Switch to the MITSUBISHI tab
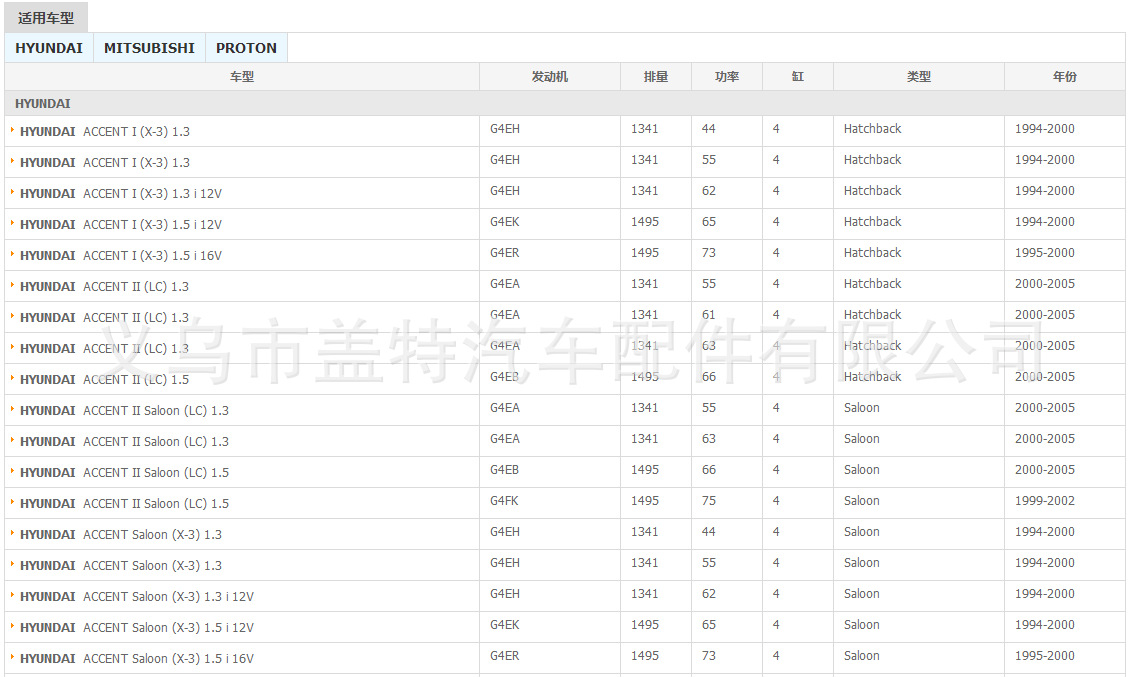This screenshot has width=1138, height=677. (149, 48)
